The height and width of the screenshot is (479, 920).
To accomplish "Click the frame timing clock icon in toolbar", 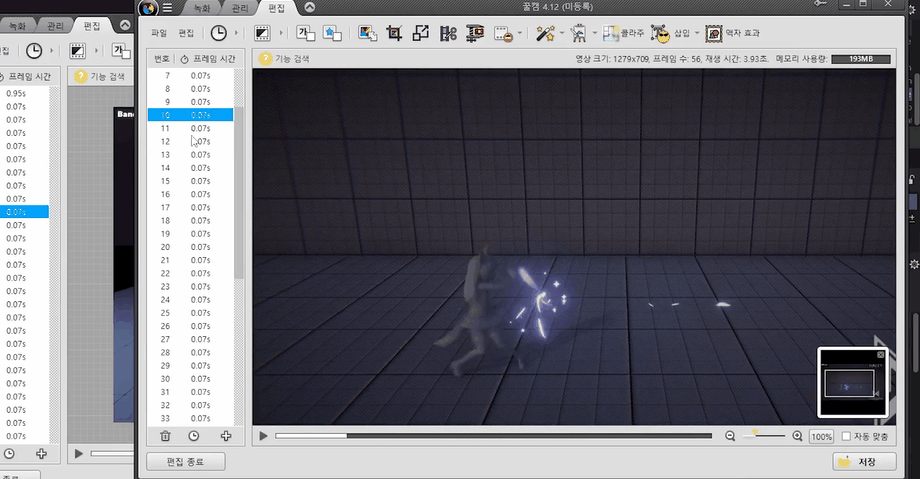I will click(x=218, y=33).
